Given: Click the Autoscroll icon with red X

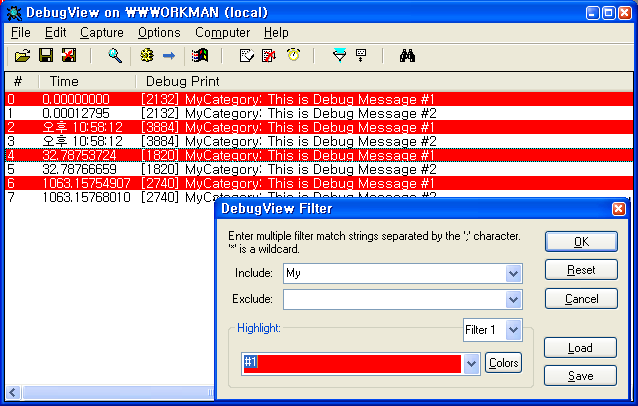Looking at the screenshot, I should pyautogui.click(x=269, y=55).
